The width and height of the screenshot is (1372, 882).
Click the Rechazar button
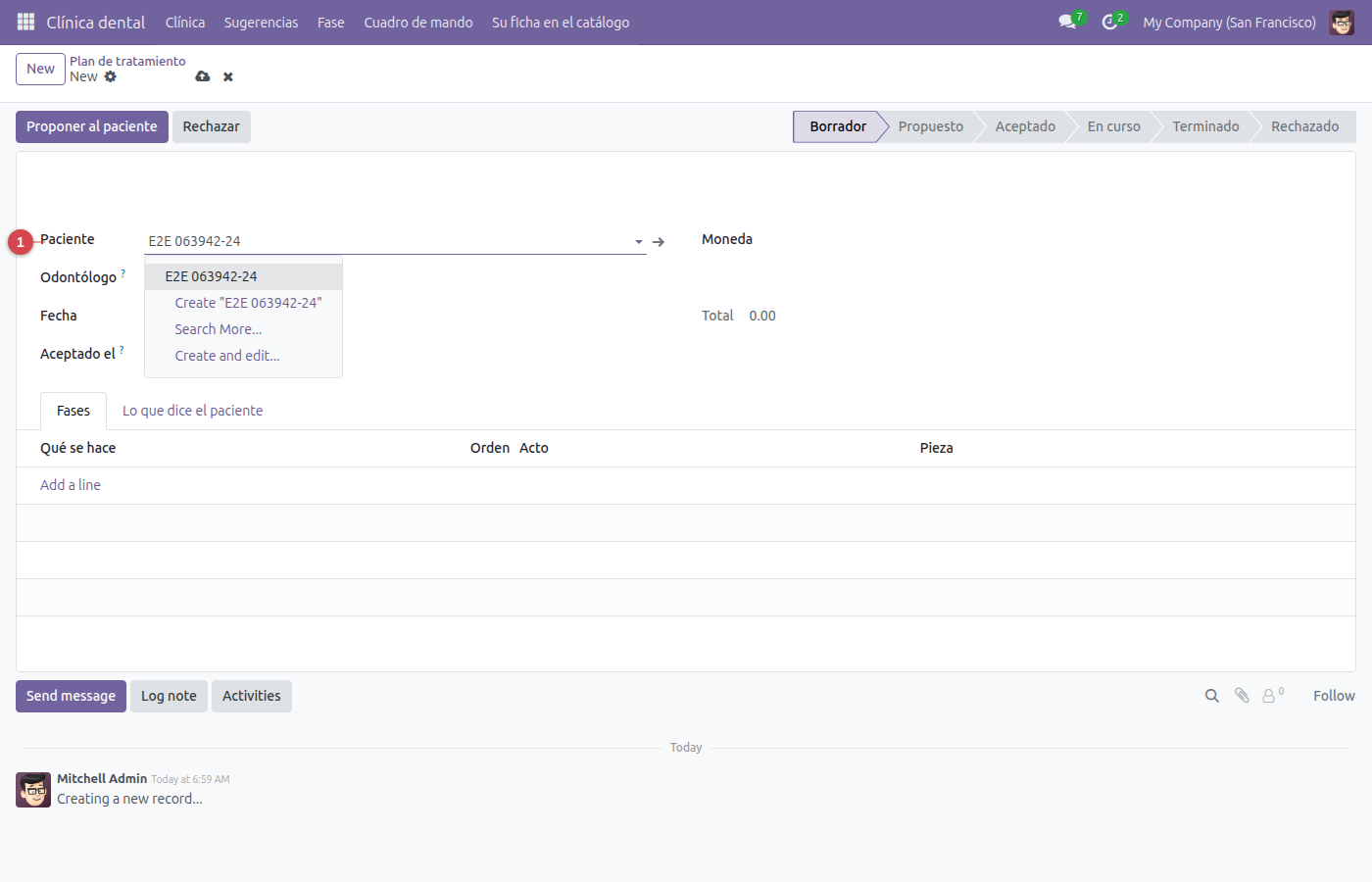click(x=211, y=126)
